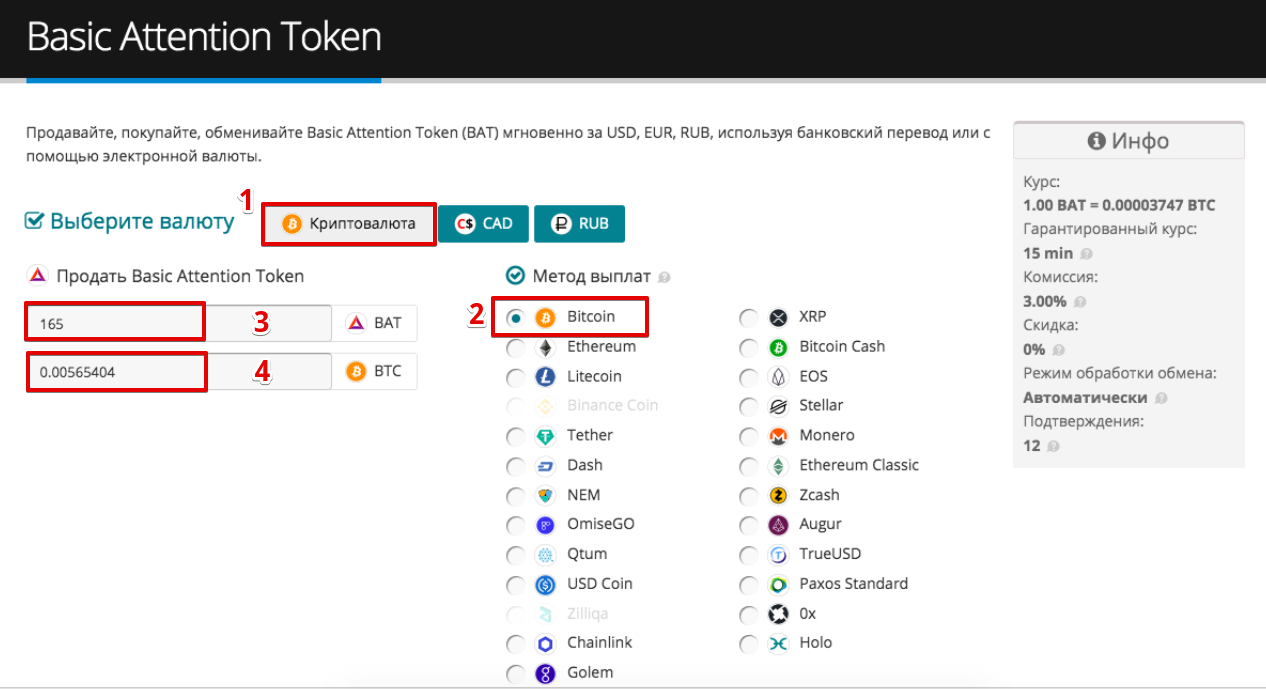Select Bitcoin Cash radio button
1266x689 pixels.
749,348
